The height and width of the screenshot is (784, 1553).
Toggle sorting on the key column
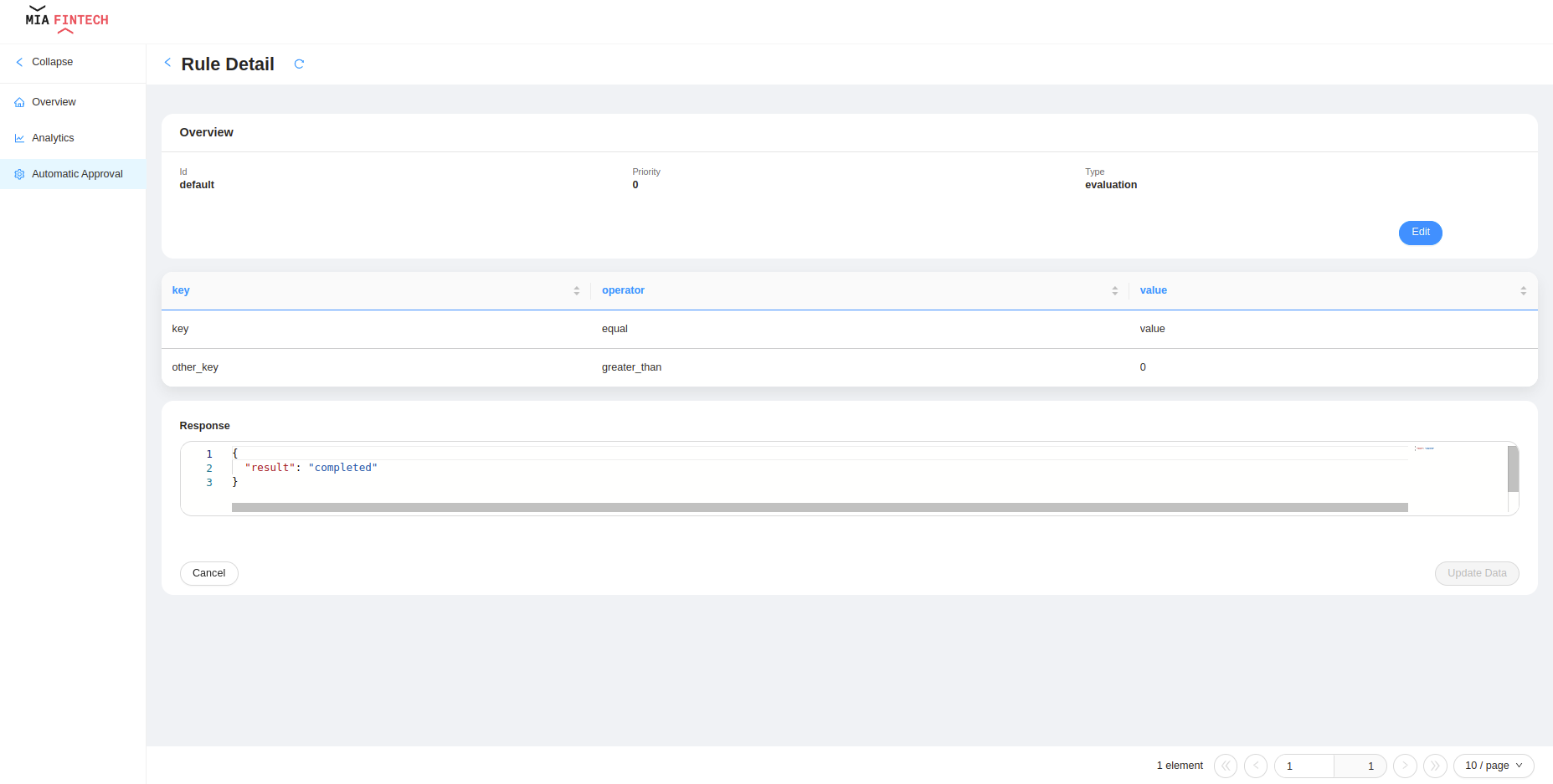(576, 290)
